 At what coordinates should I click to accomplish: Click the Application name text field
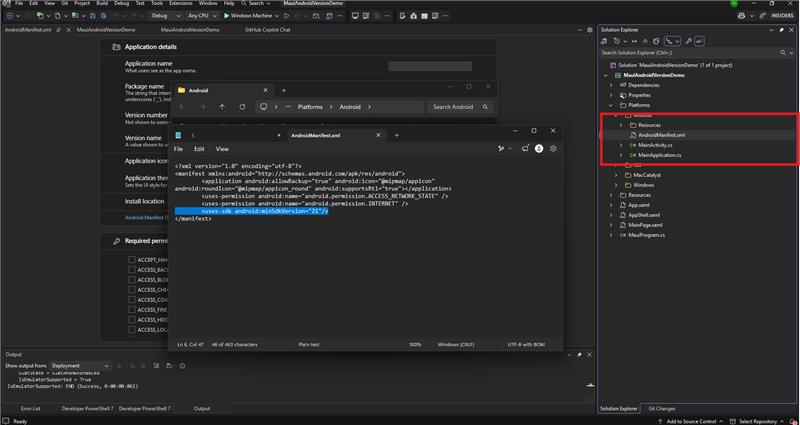point(430,66)
